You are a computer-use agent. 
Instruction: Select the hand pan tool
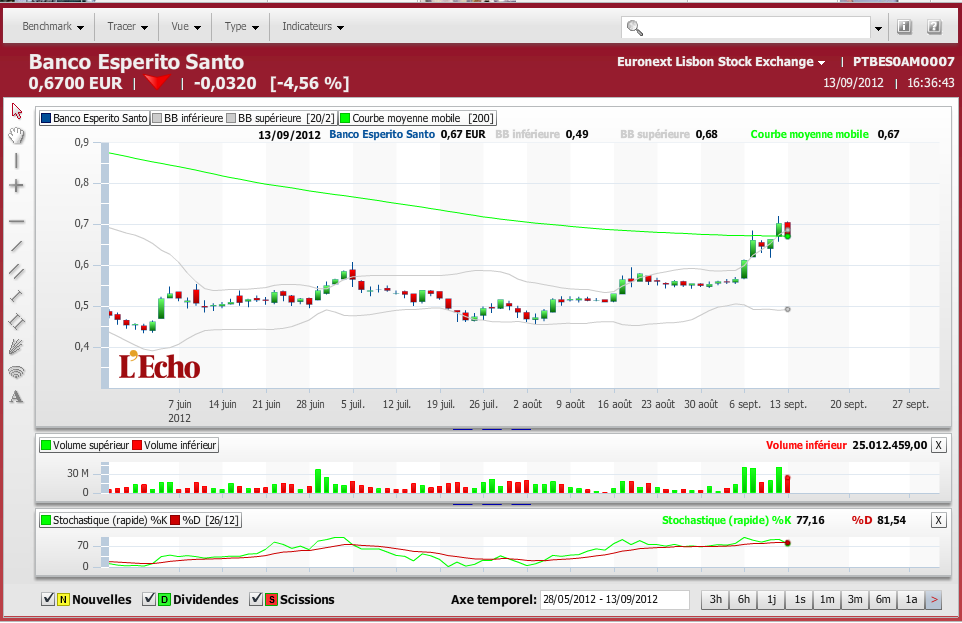point(17,136)
